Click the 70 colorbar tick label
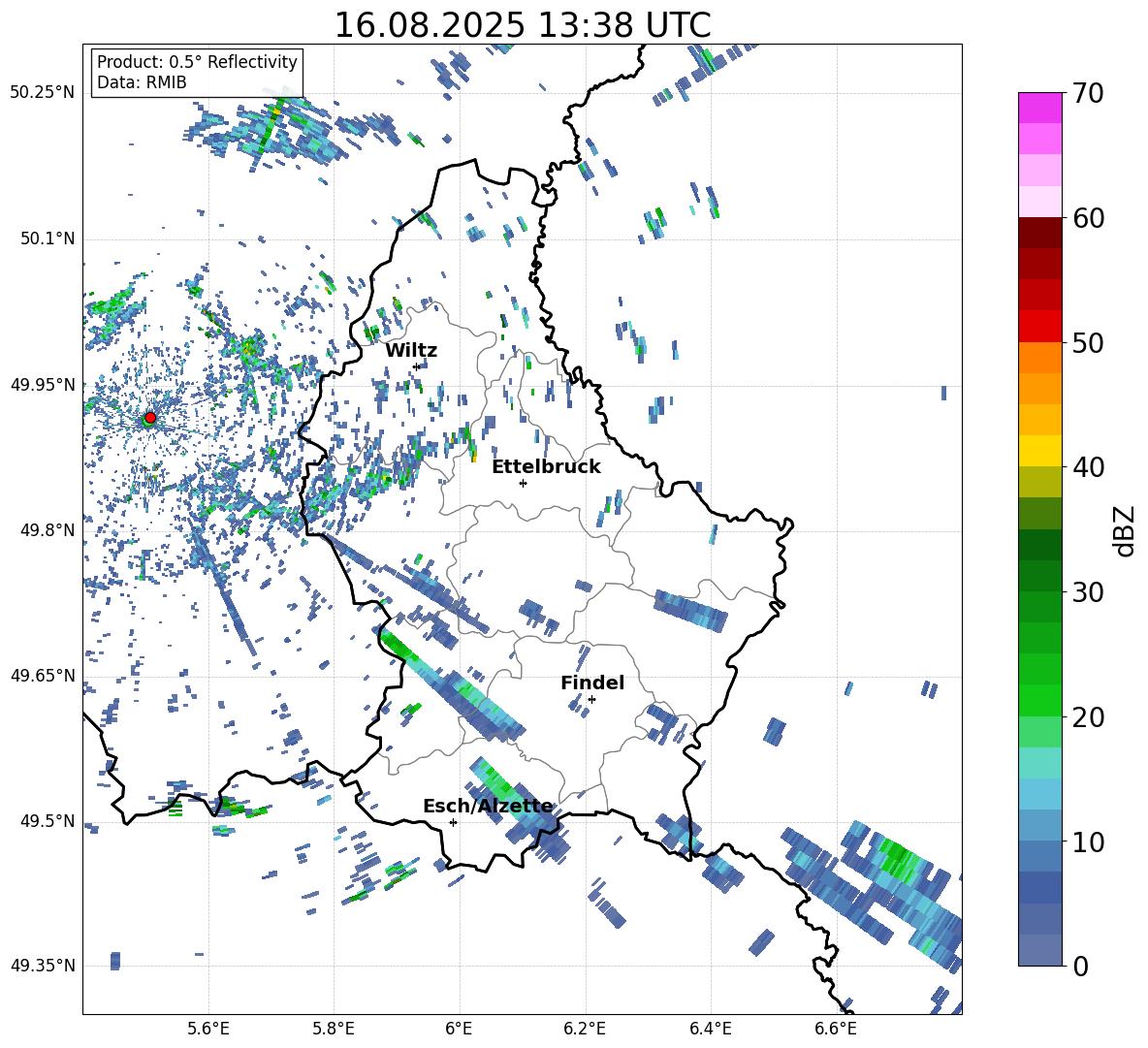This screenshot has height=1048, width=1148. [1088, 94]
